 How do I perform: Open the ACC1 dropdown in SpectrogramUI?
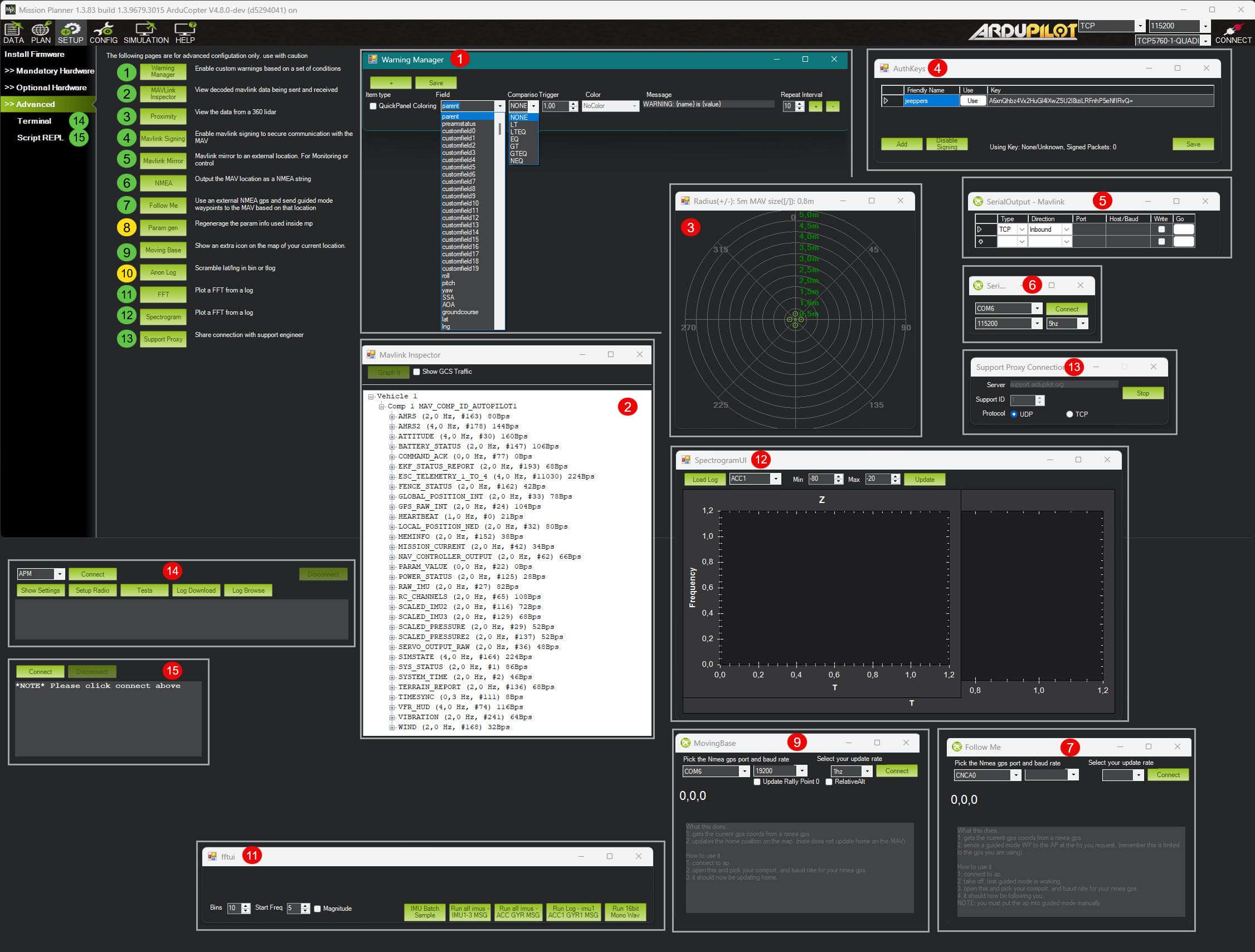pyautogui.click(x=775, y=479)
